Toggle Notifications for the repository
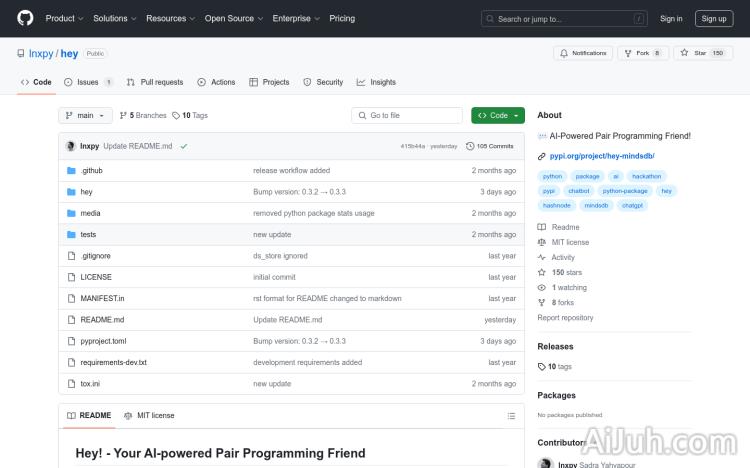This screenshot has width=750, height=468. [x=582, y=53]
